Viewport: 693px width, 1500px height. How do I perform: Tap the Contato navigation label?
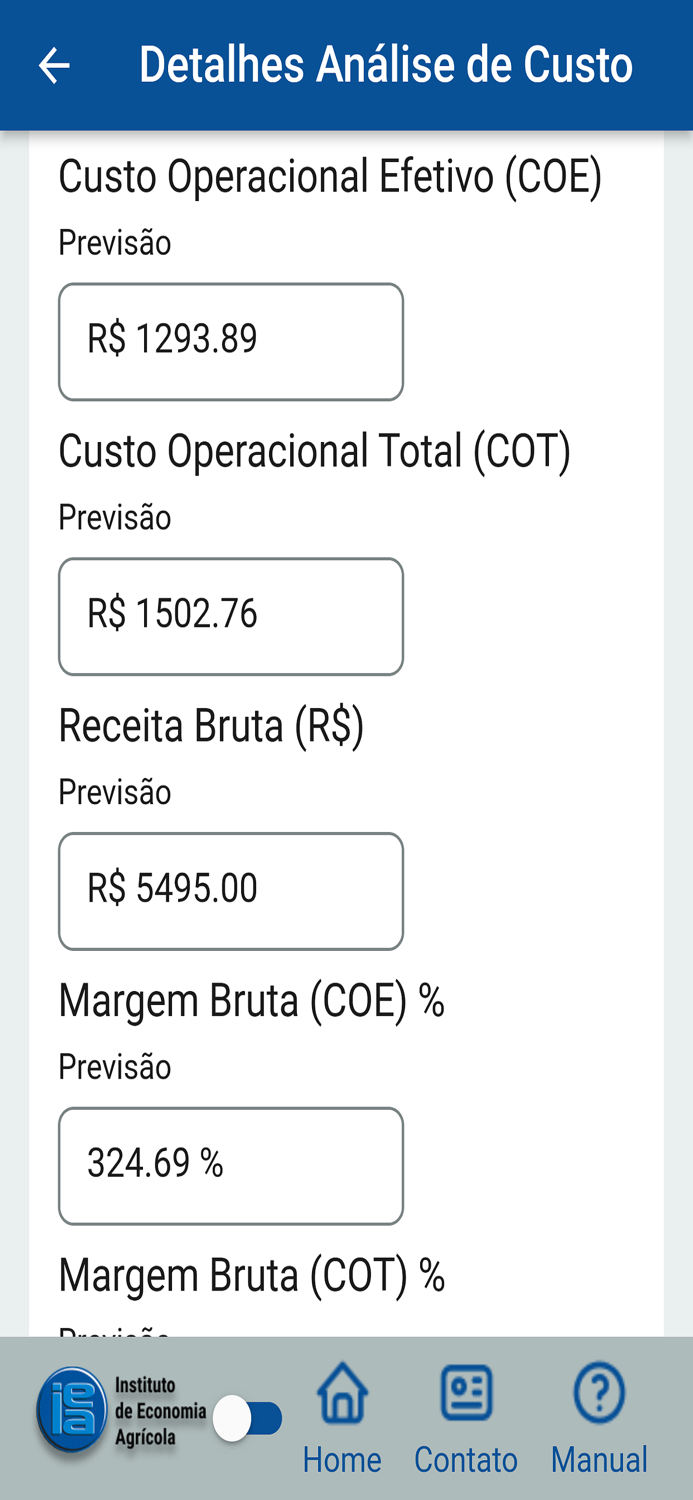pos(465,1458)
